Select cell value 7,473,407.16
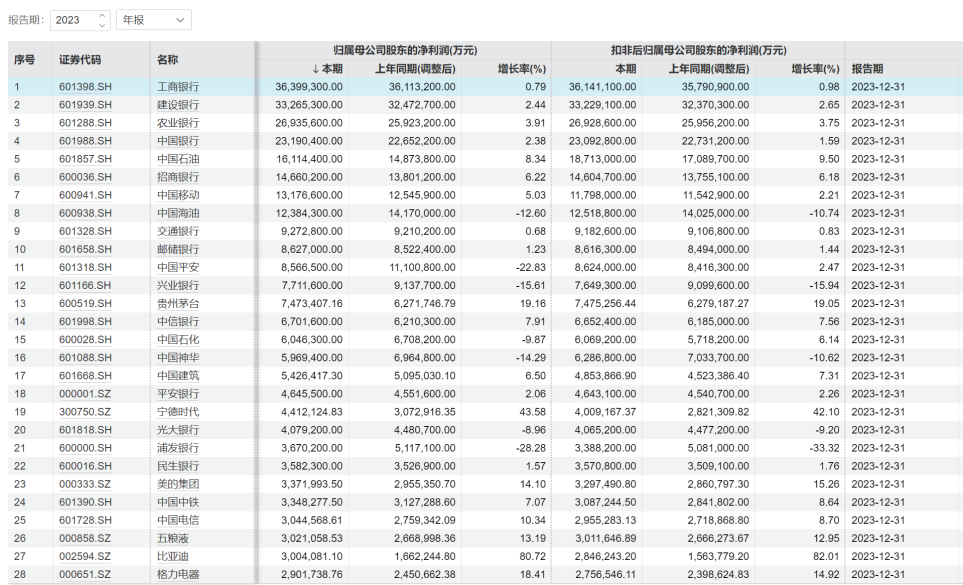Viewport: 963px width, 585px height. pos(312,303)
